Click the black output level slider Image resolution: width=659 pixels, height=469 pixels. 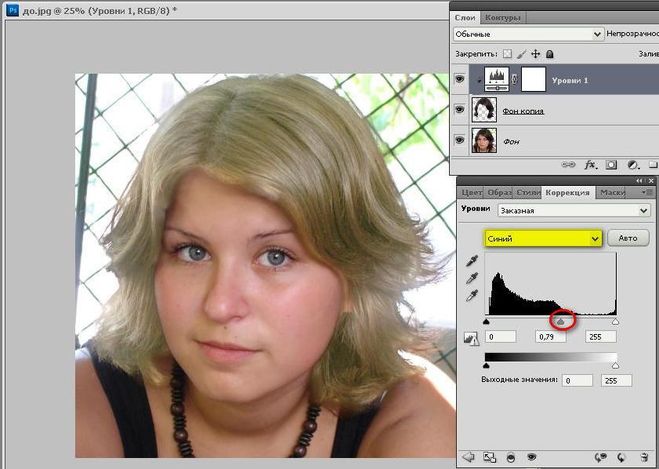coord(486,366)
